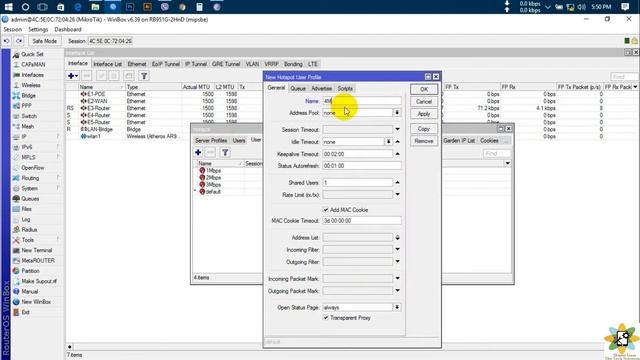Image resolution: width=640 pixels, height=360 pixels.
Task: Select 2Mbps profile in Hotspot list
Action: pyautogui.click(x=213, y=178)
